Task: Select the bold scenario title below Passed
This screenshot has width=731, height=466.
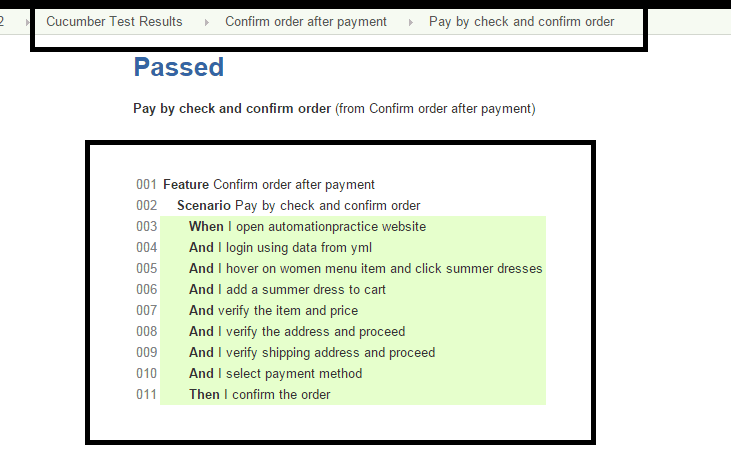Action: 231,108
